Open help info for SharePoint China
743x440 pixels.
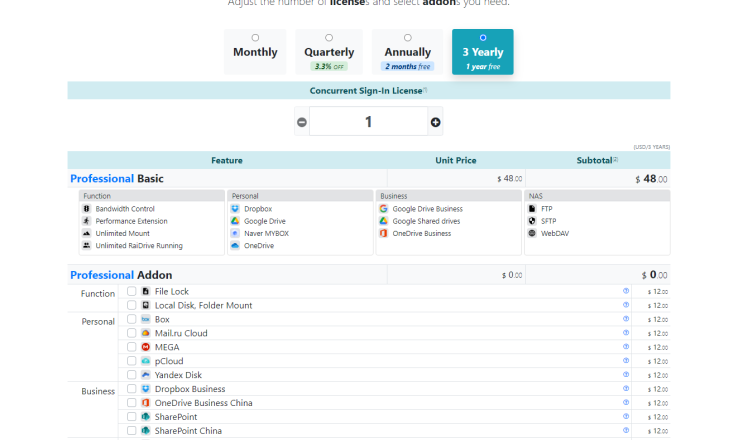[x=626, y=430]
